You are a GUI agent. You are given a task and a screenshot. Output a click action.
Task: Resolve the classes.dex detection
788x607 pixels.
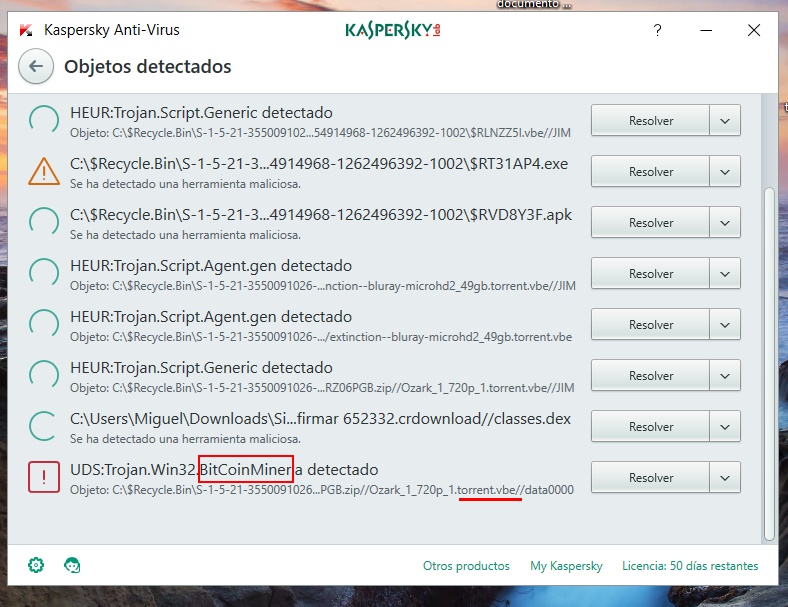pyautogui.click(x=650, y=426)
